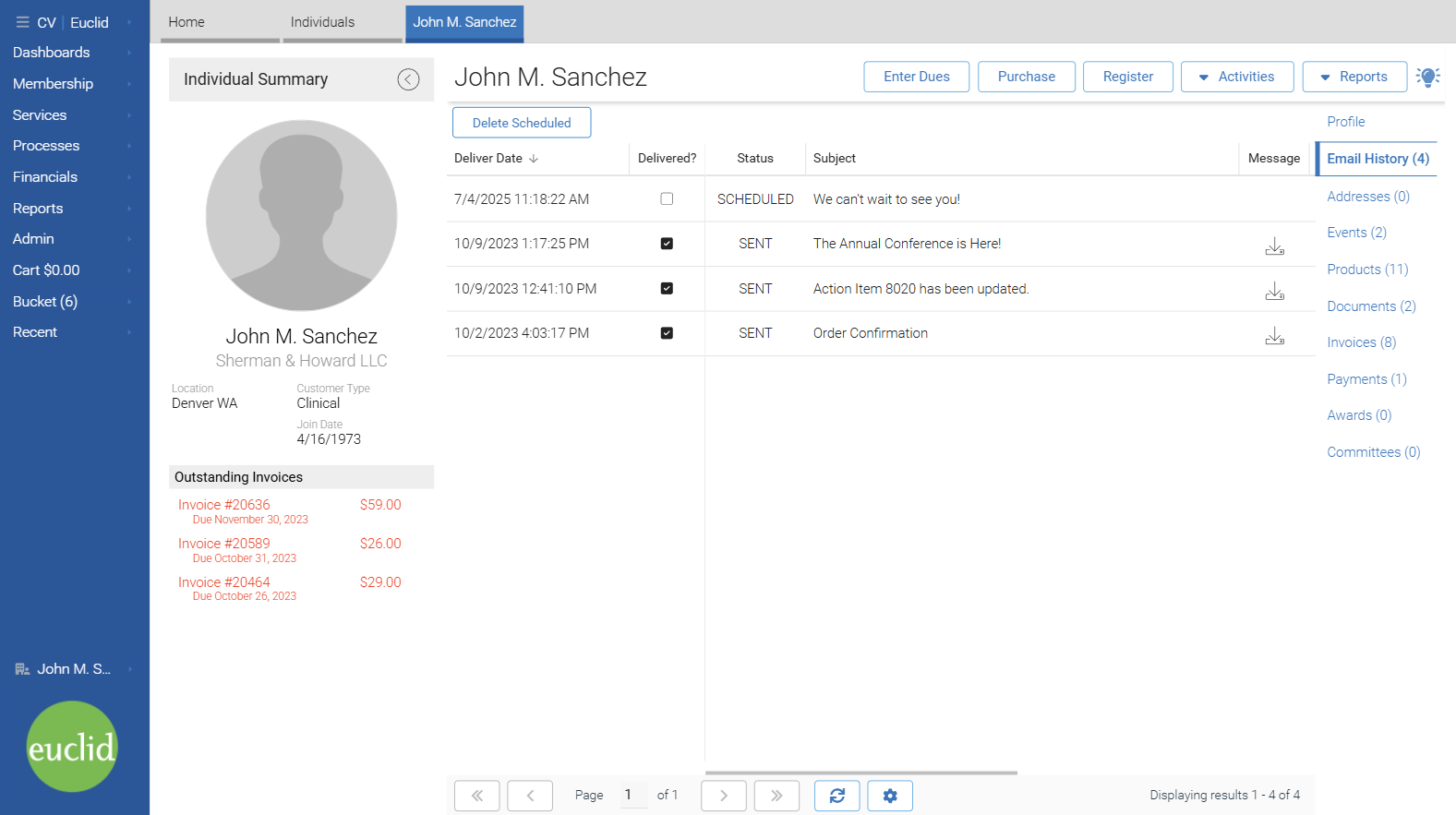The width and height of the screenshot is (1456, 815).
Task: Open the John M. S... user menu
Action: pos(74,669)
